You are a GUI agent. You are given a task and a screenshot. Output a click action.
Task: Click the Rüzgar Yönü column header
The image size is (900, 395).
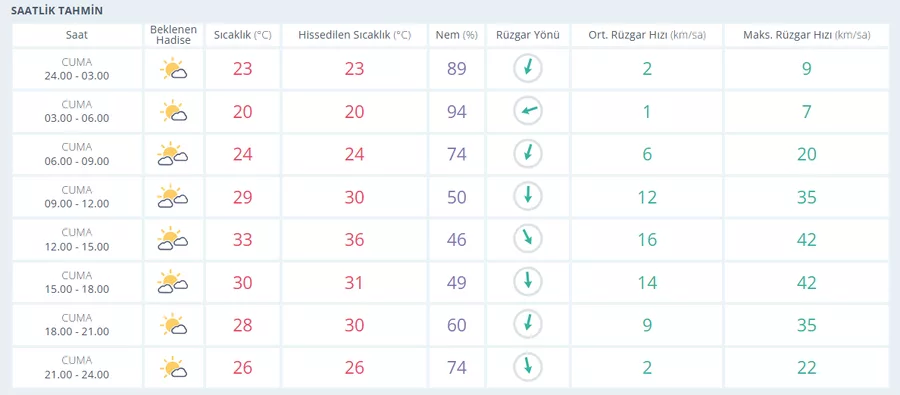tap(527, 35)
